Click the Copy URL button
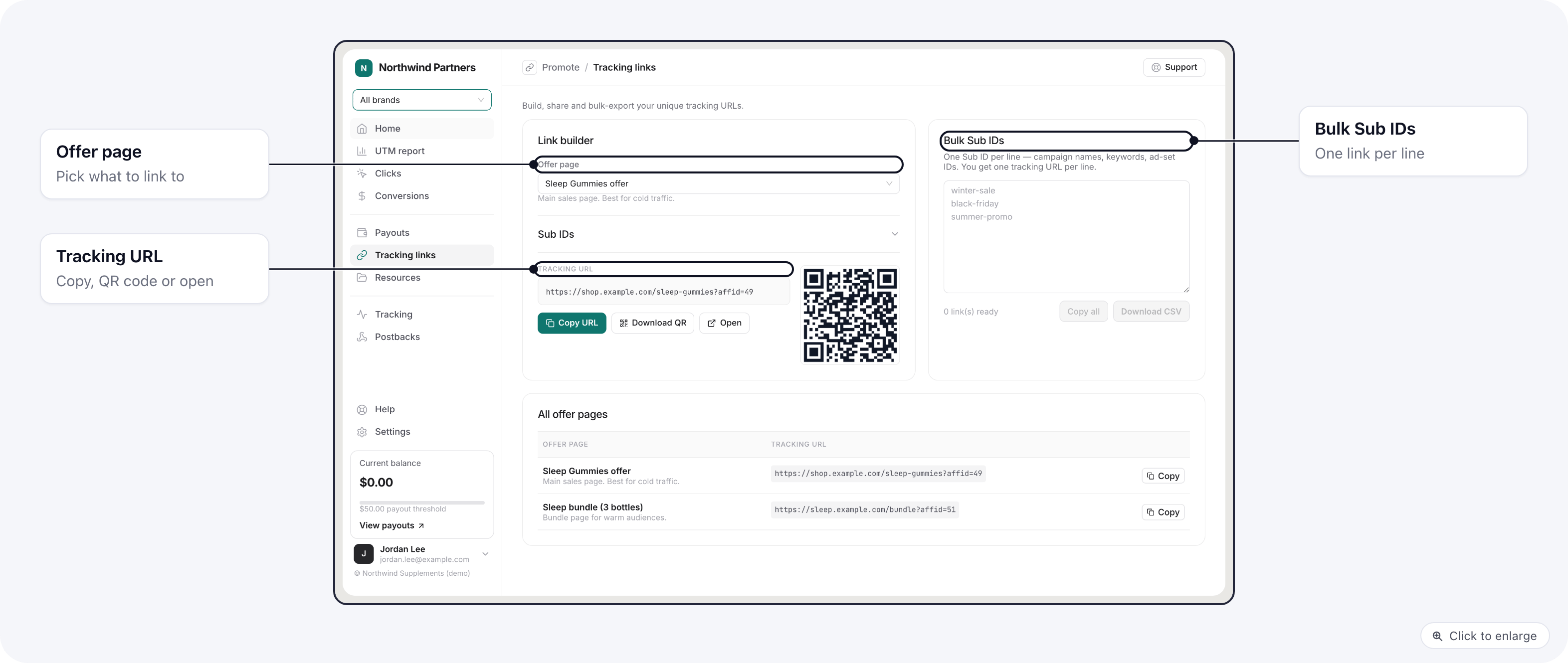1568x663 pixels. point(572,323)
